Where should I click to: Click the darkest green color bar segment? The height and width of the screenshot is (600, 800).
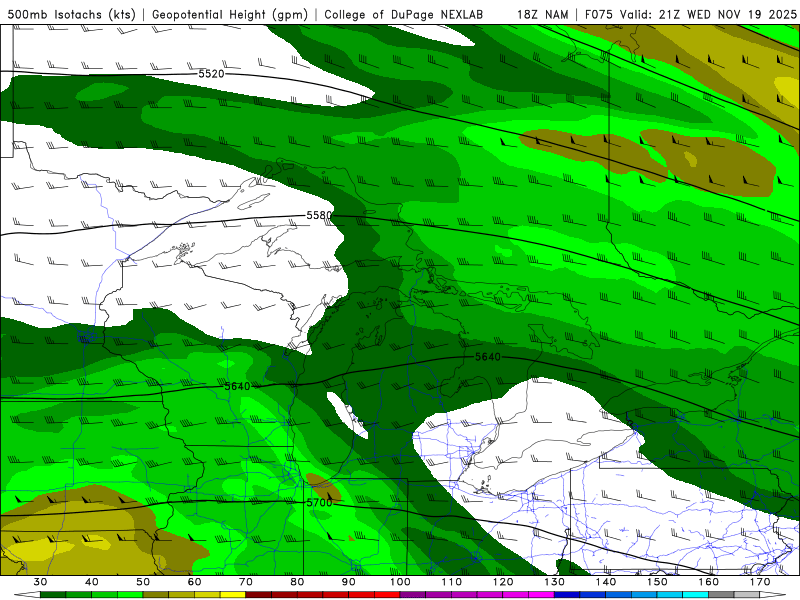(x=53, y=595)
